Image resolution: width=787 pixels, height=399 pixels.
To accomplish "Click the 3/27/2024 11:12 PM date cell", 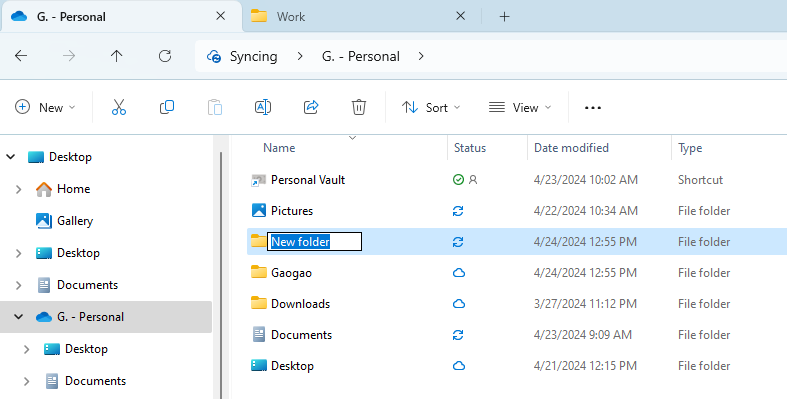I will pyautogui.click(x=585, y=304).
